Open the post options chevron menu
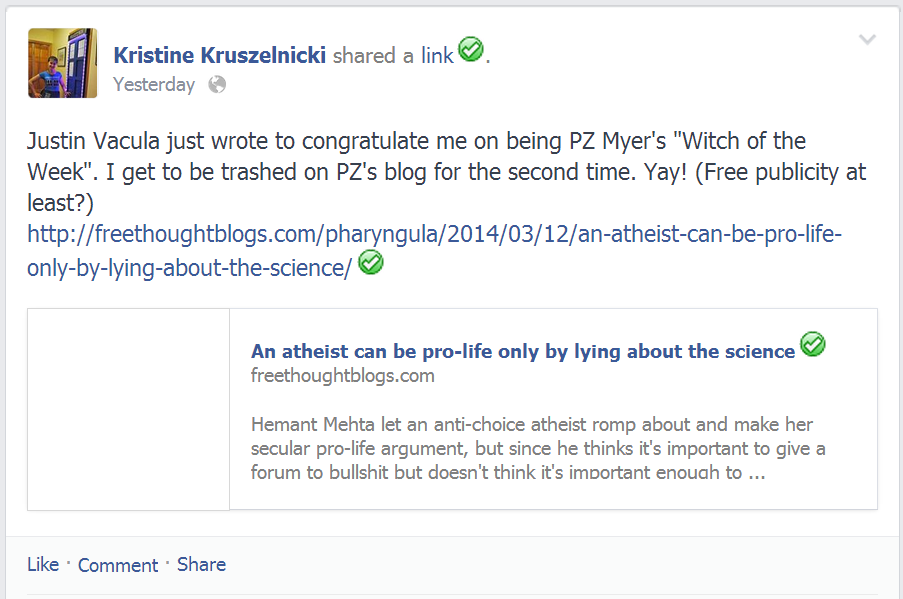This screenshot has height=599, width=903. pyautogui.click(x=867, y=40)
